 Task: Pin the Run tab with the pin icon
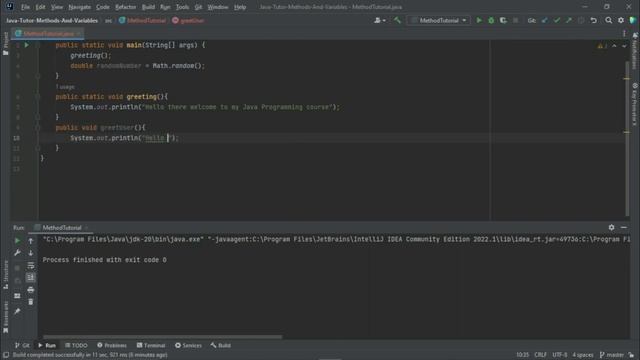(17, 311)
